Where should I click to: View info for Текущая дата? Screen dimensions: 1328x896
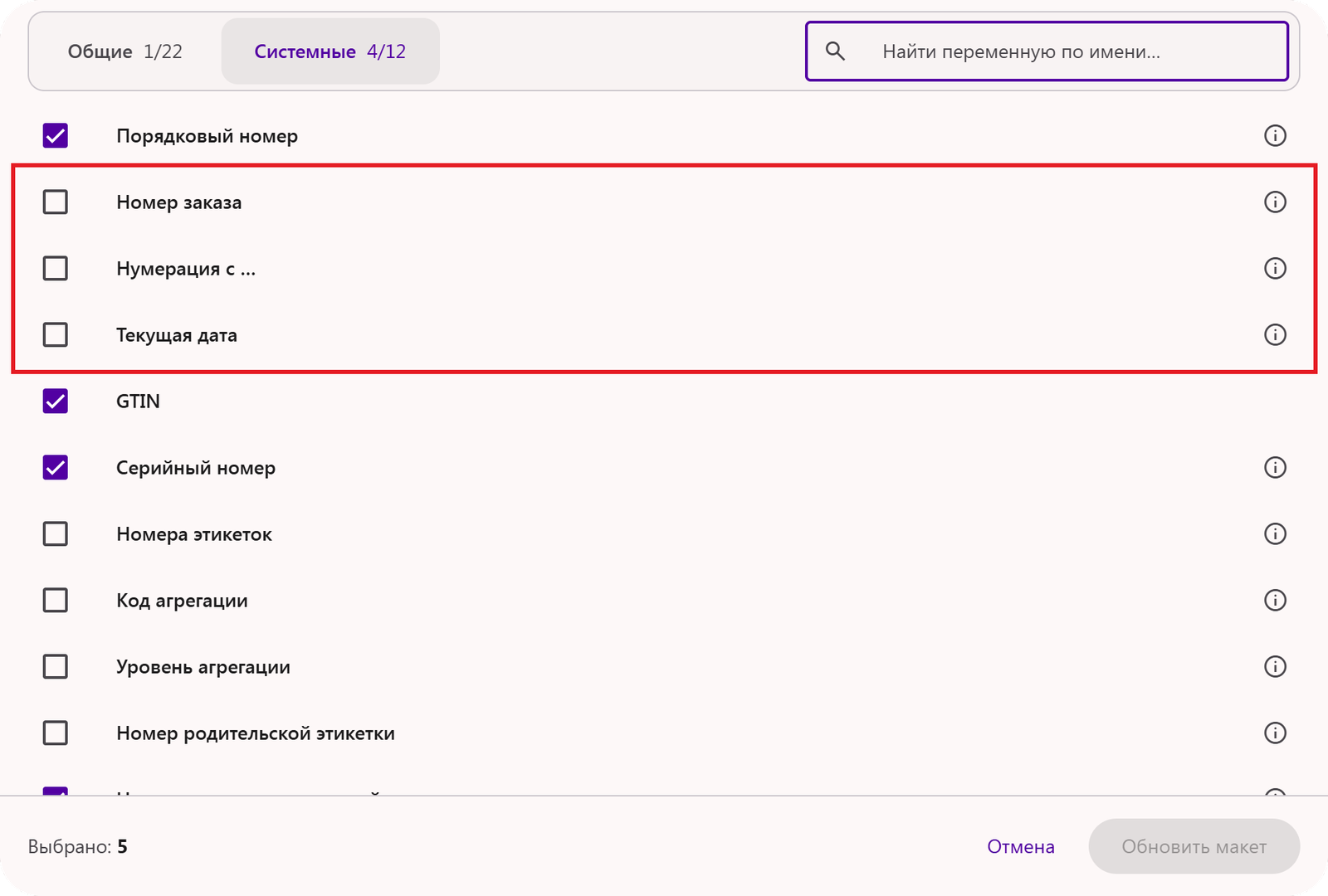coord(1275,334)
